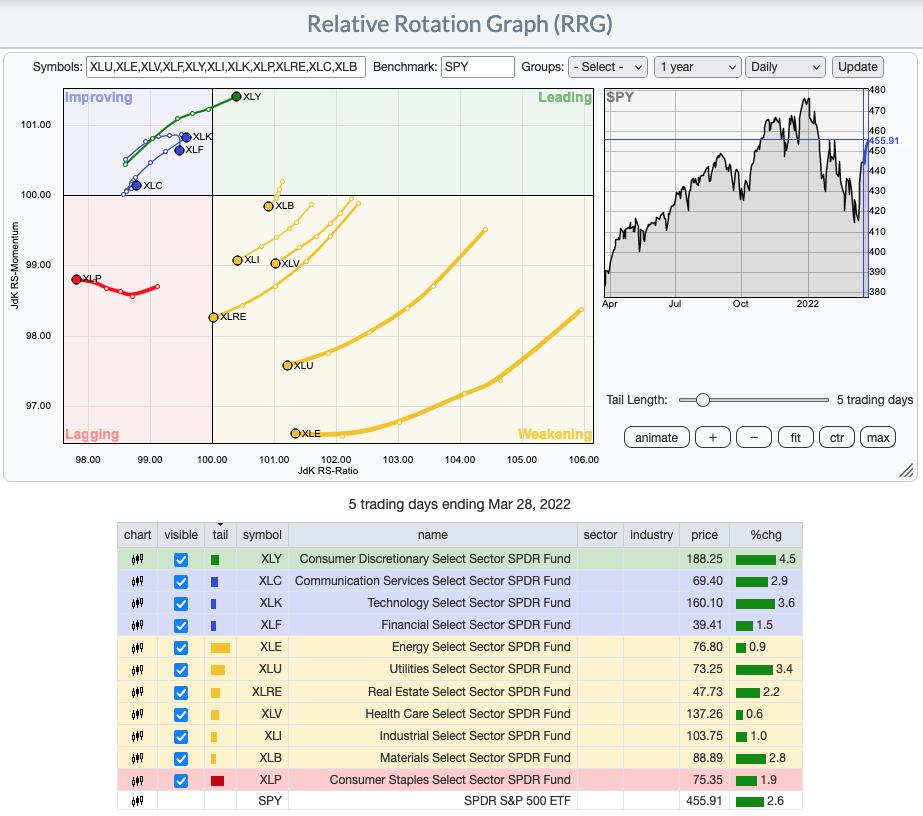923x816 pixels.
Task: Click the Symbols input field
Action: pyautogui.click(x=225, y=67)
